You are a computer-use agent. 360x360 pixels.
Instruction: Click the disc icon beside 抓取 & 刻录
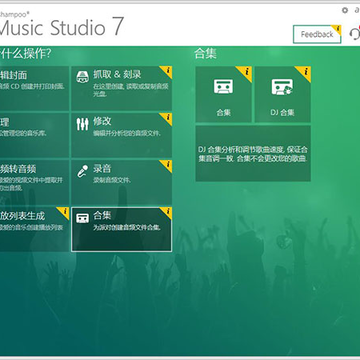(x=82, y=77)
